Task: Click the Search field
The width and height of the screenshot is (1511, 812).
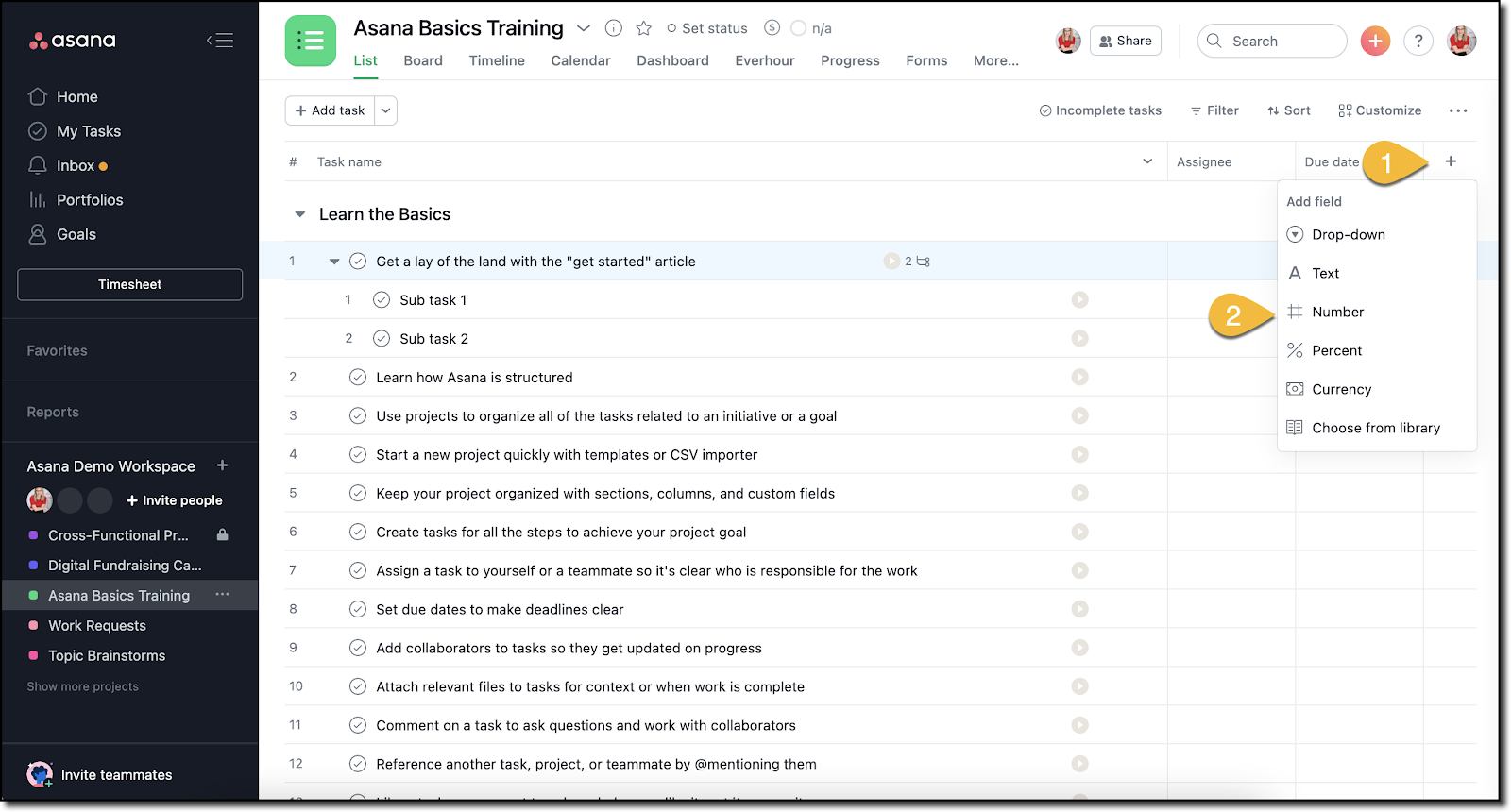Action: (1272, 41)
